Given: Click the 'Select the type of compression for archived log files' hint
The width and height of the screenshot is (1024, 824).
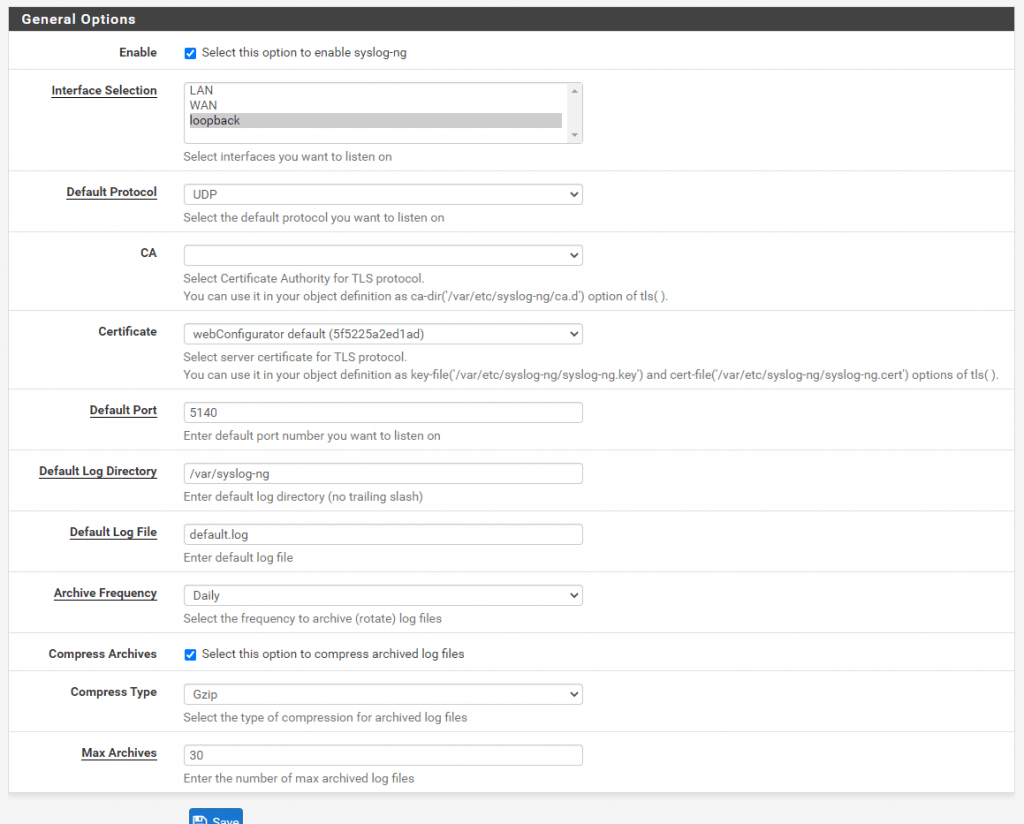Looking at the screenshot, I should (325, 718).
